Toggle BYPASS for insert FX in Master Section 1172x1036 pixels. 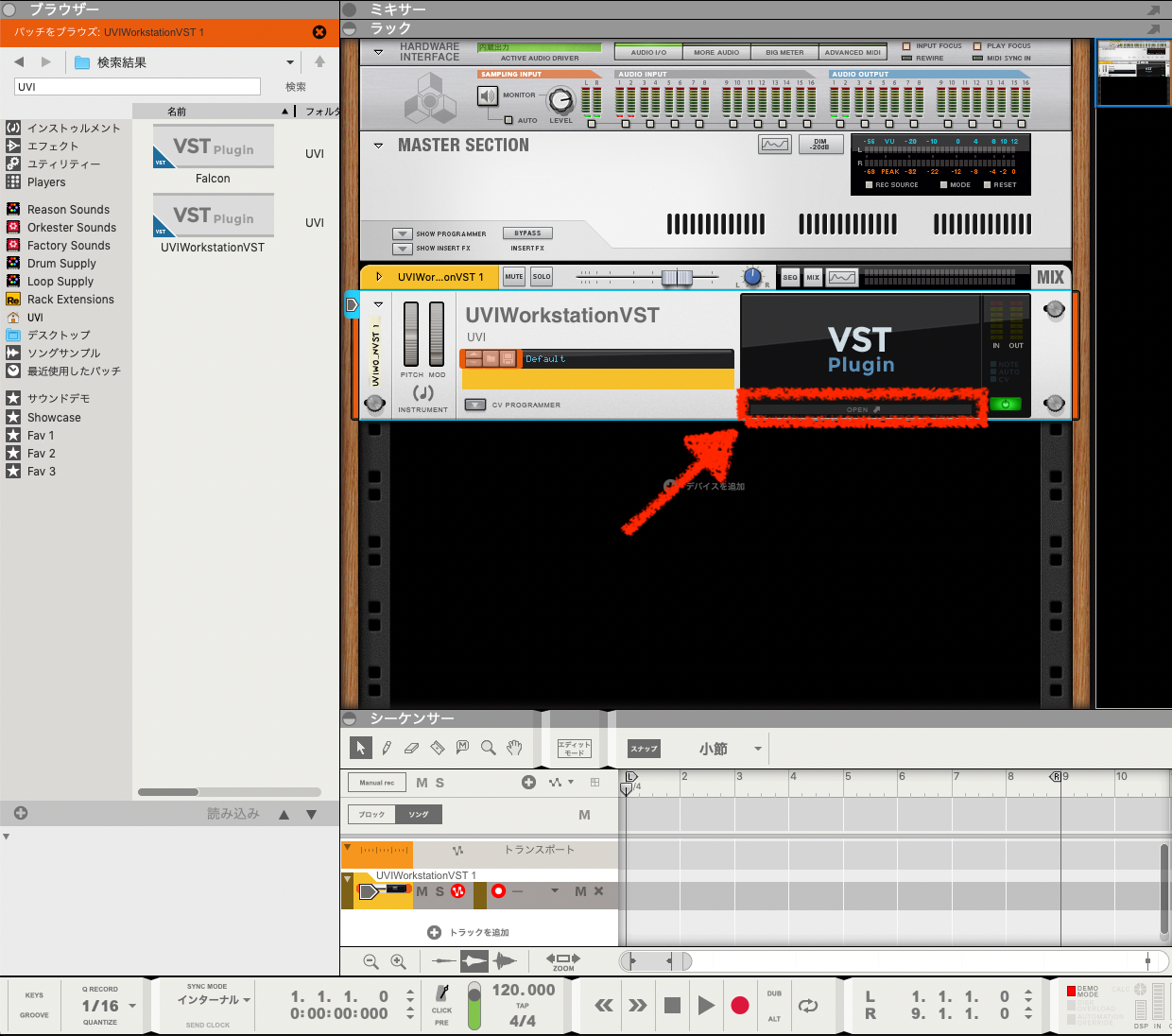tap(528, 233)
